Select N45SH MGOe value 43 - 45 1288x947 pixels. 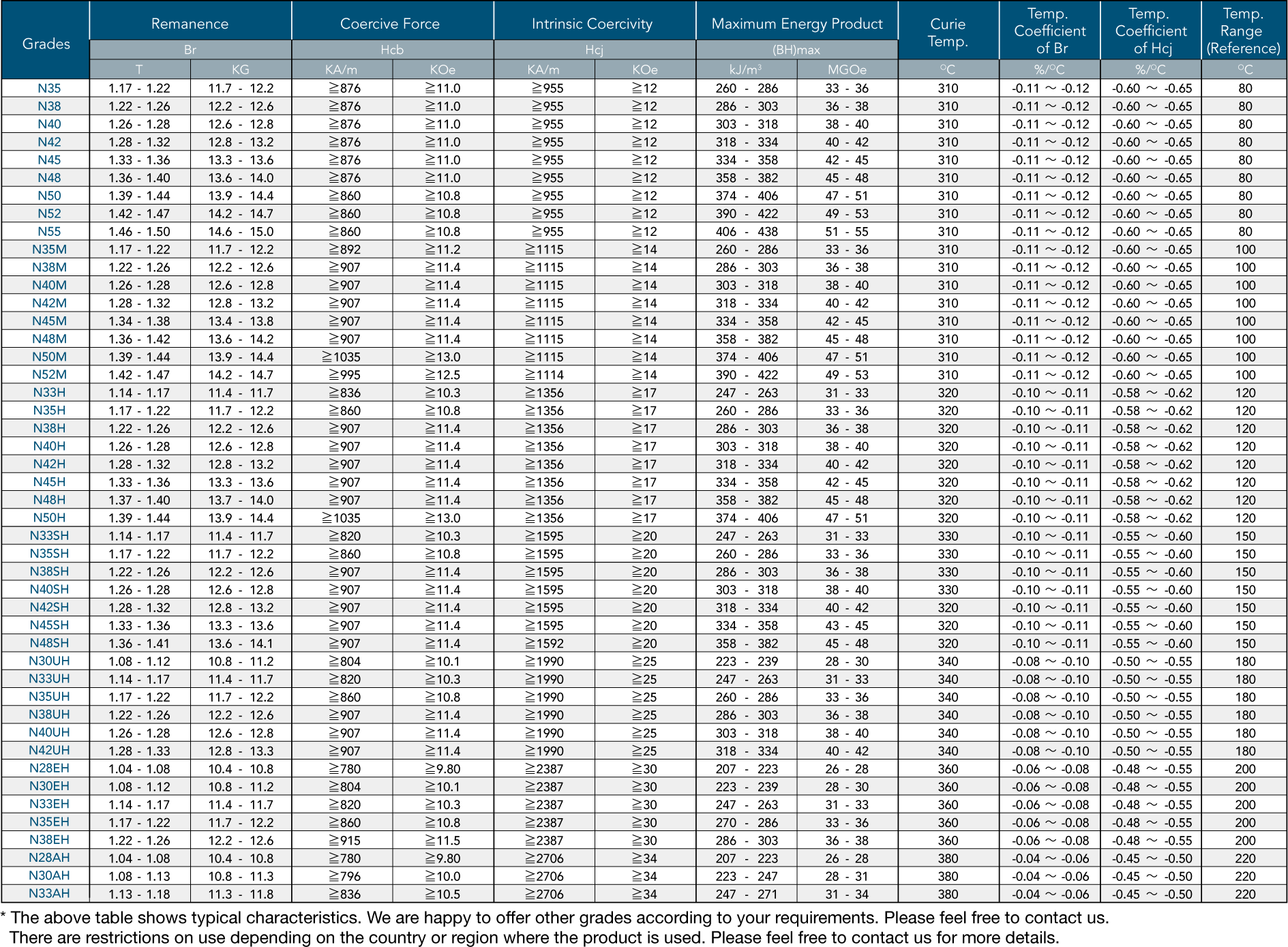847,626
